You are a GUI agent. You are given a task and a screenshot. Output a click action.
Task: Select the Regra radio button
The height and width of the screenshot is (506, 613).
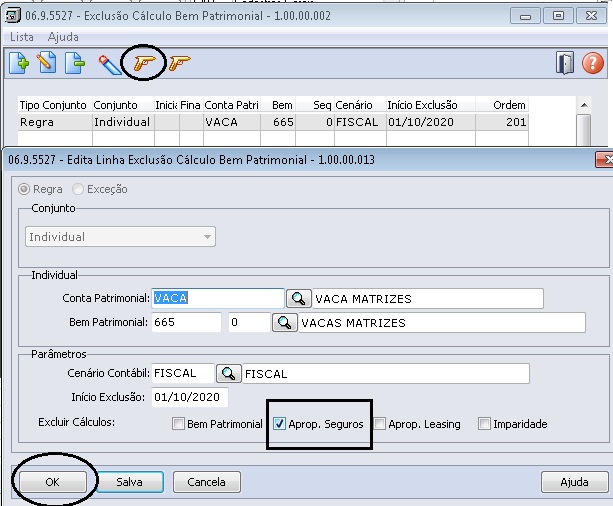(24, 189)
